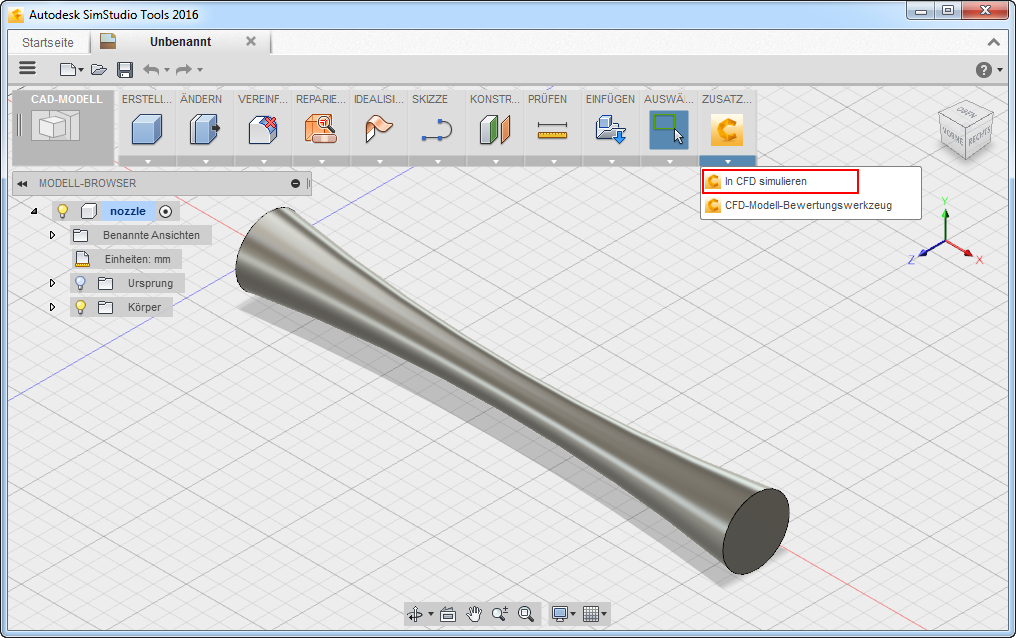Screen dimensions: 1016x638
Task: Click the KONSTR... construction plane icon
Action: [x=495, y=129]
